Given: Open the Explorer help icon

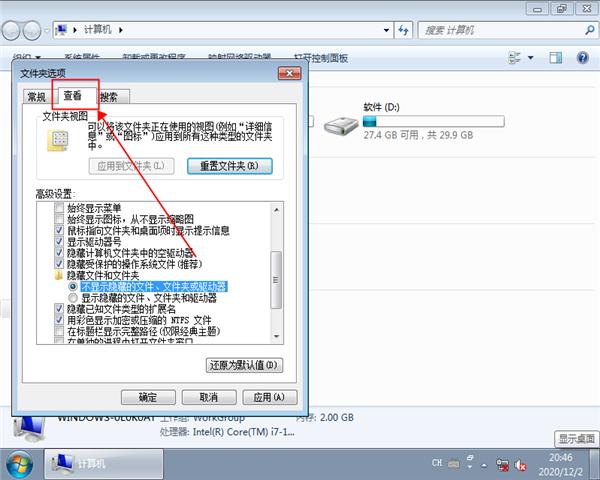Looking at the screenshot, I should (x=582, y=58).
